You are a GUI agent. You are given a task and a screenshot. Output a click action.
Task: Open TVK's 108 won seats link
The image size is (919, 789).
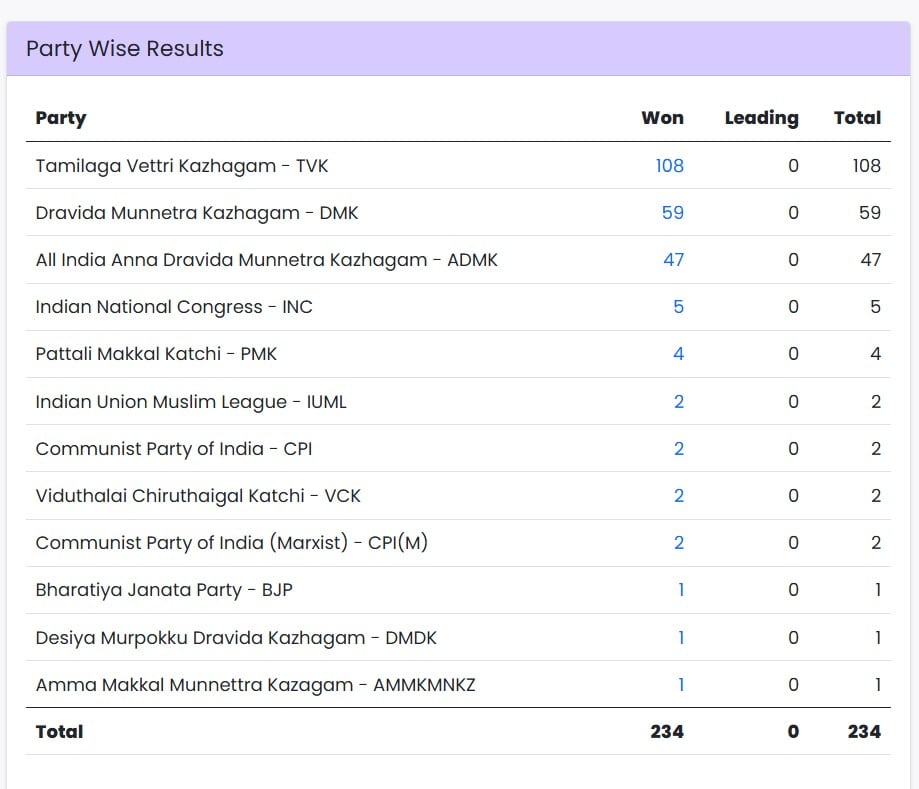669,166
